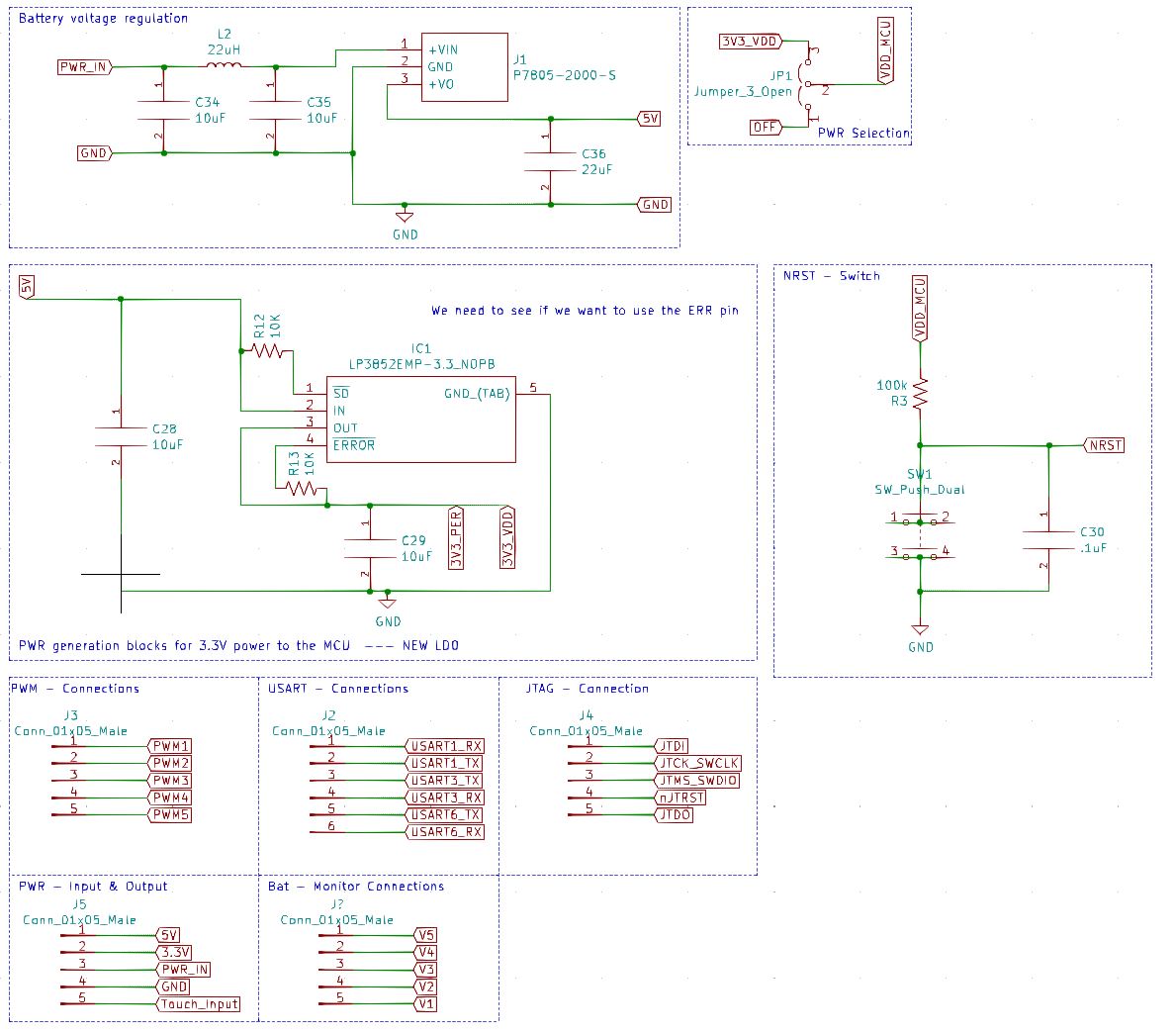The width and height of the screenshot is (1176, 1033).
Task: Select capacitor C30 .1uF symbol
Action: click(x=1048, y=539)
